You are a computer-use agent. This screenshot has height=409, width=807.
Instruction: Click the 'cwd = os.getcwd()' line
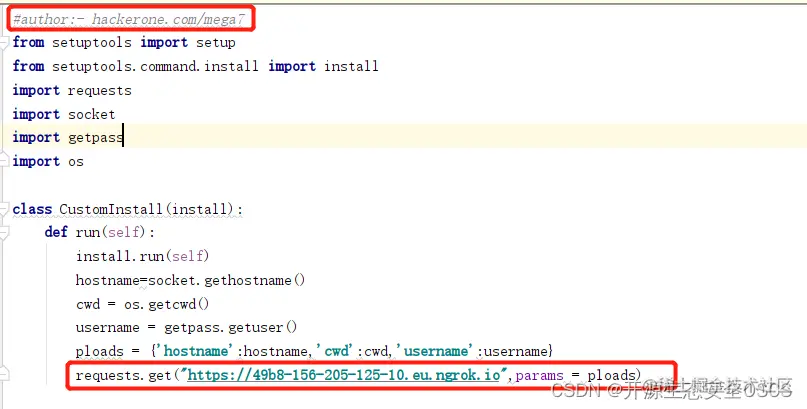tap(143, 304)
